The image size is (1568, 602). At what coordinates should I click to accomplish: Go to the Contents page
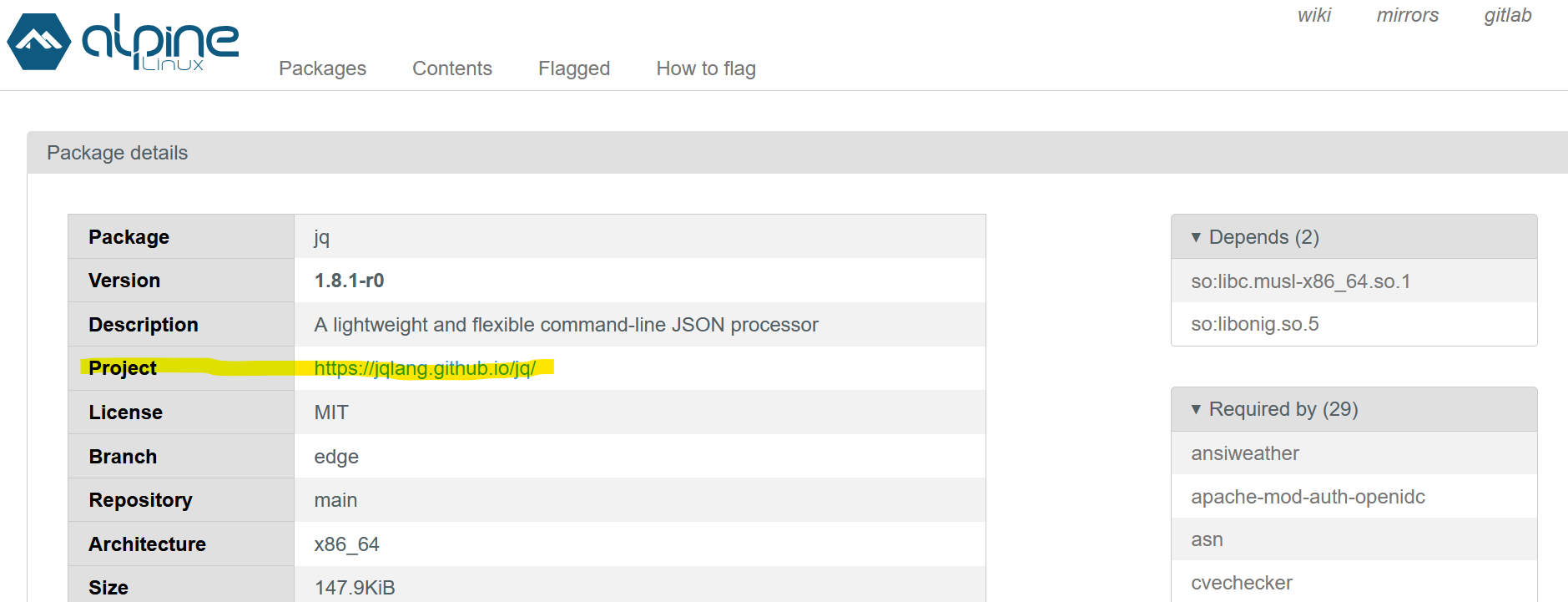(451, 68)
